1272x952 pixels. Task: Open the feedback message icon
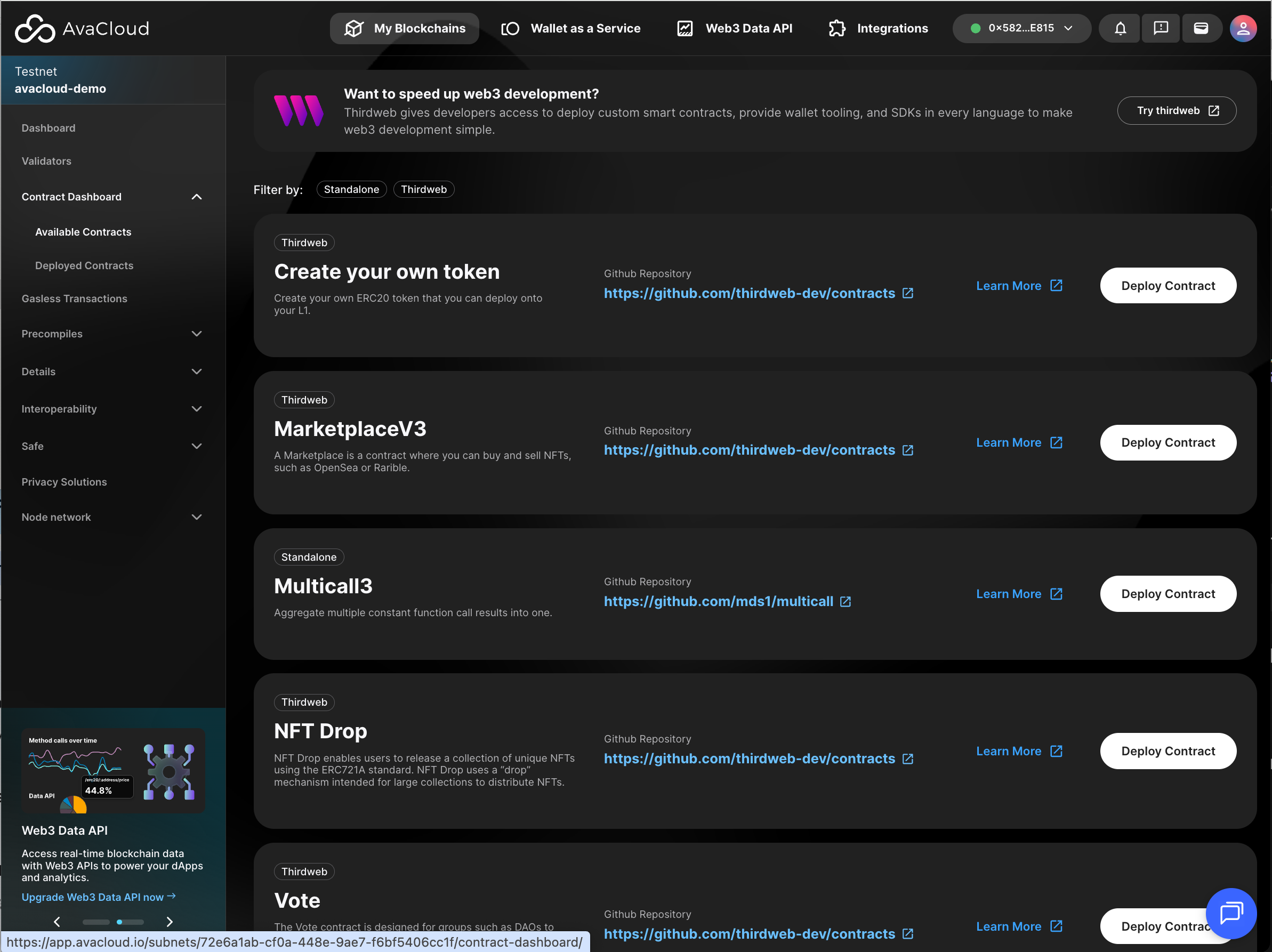(1161, 28)
